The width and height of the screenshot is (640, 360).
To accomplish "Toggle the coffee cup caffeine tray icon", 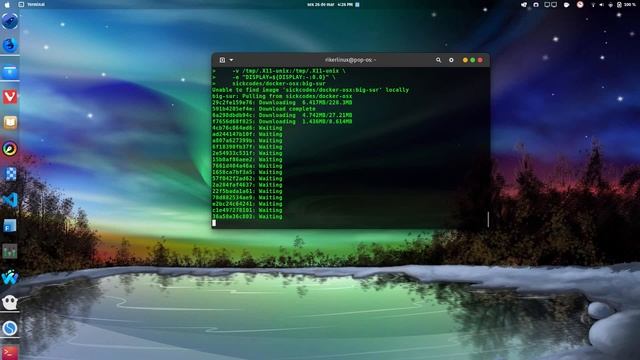I will [x=567, y=4].
